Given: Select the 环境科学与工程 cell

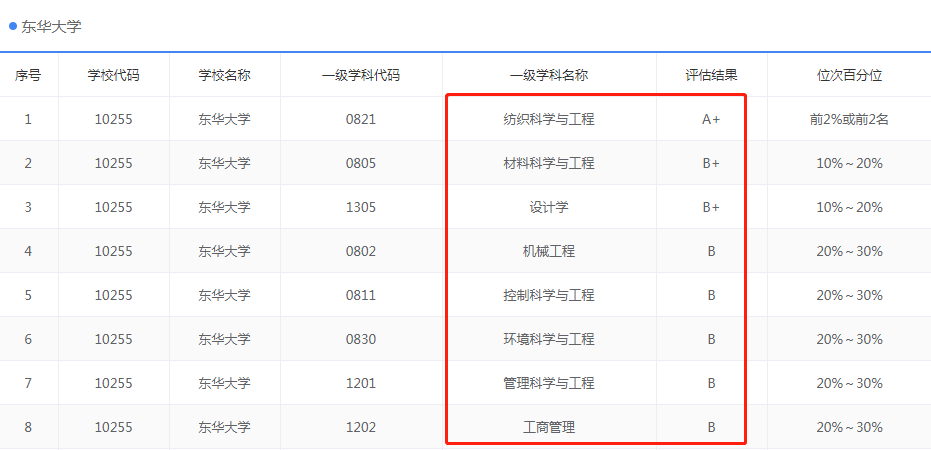Looking at the screenshot, I should click(549, 339).
